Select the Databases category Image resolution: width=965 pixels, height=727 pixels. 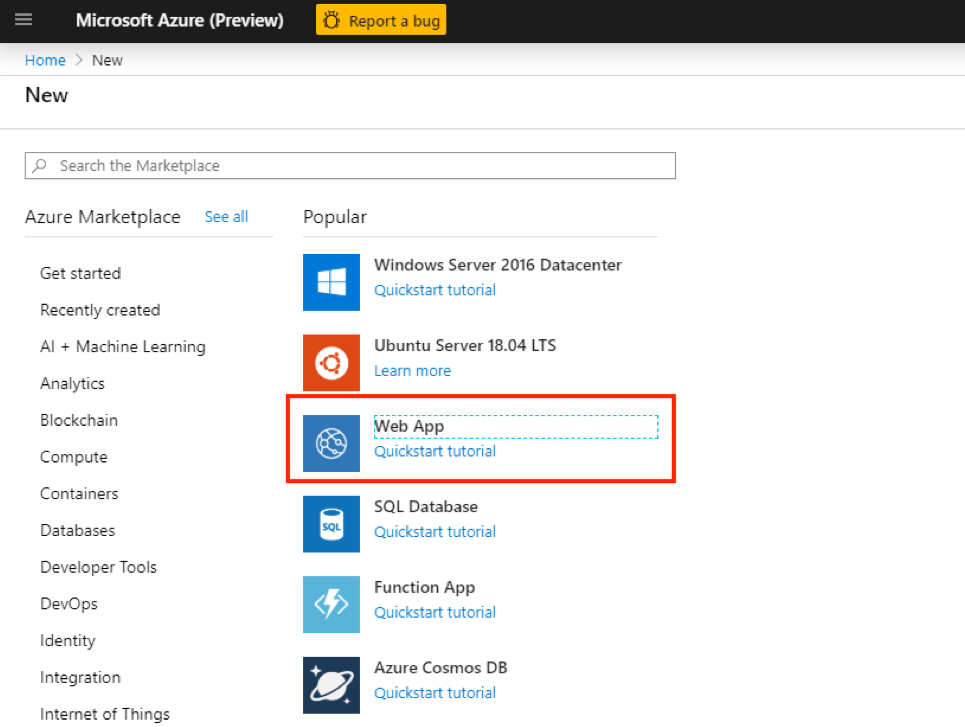coord(77,531)
